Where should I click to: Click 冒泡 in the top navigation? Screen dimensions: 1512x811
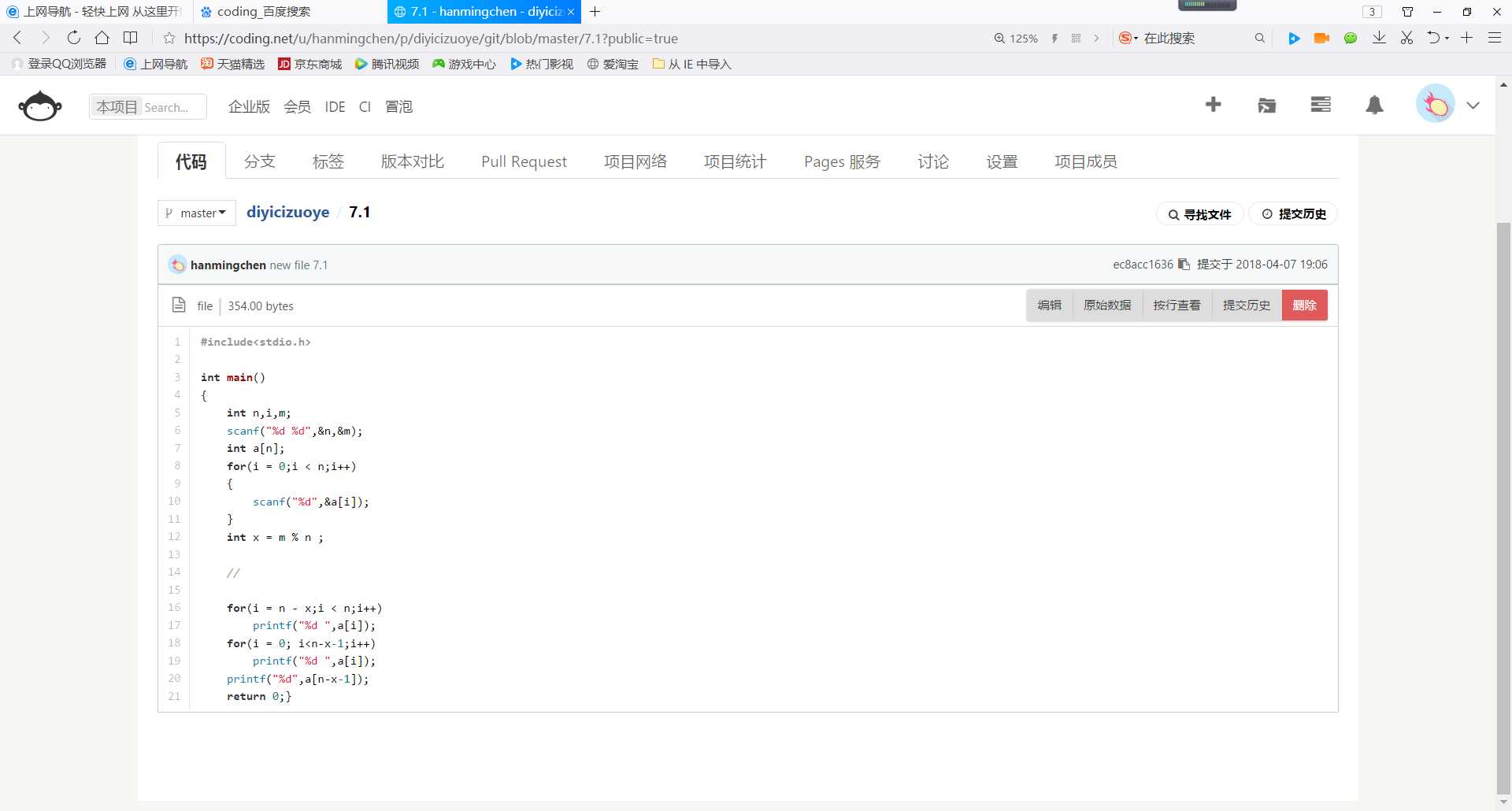pyautogui.click(x=398, y=106)
